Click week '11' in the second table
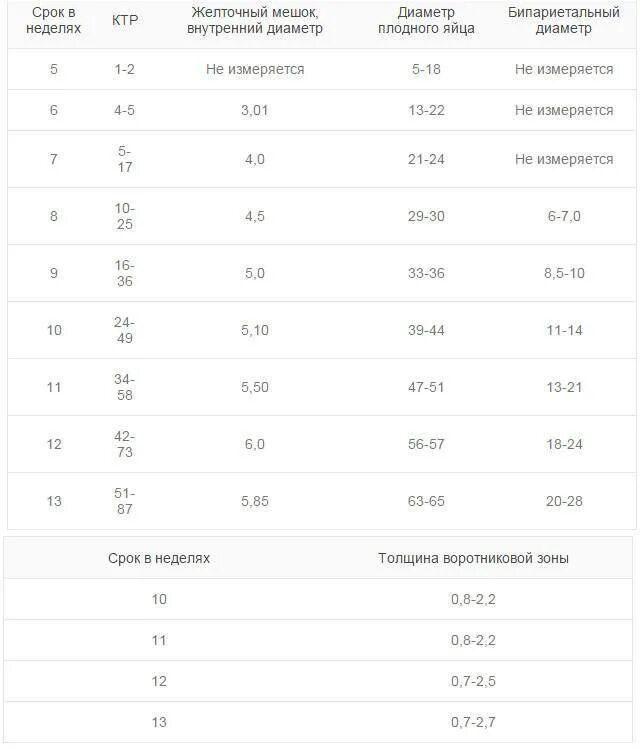This screenshot has height=749, width=640. (x=159, y=640)
